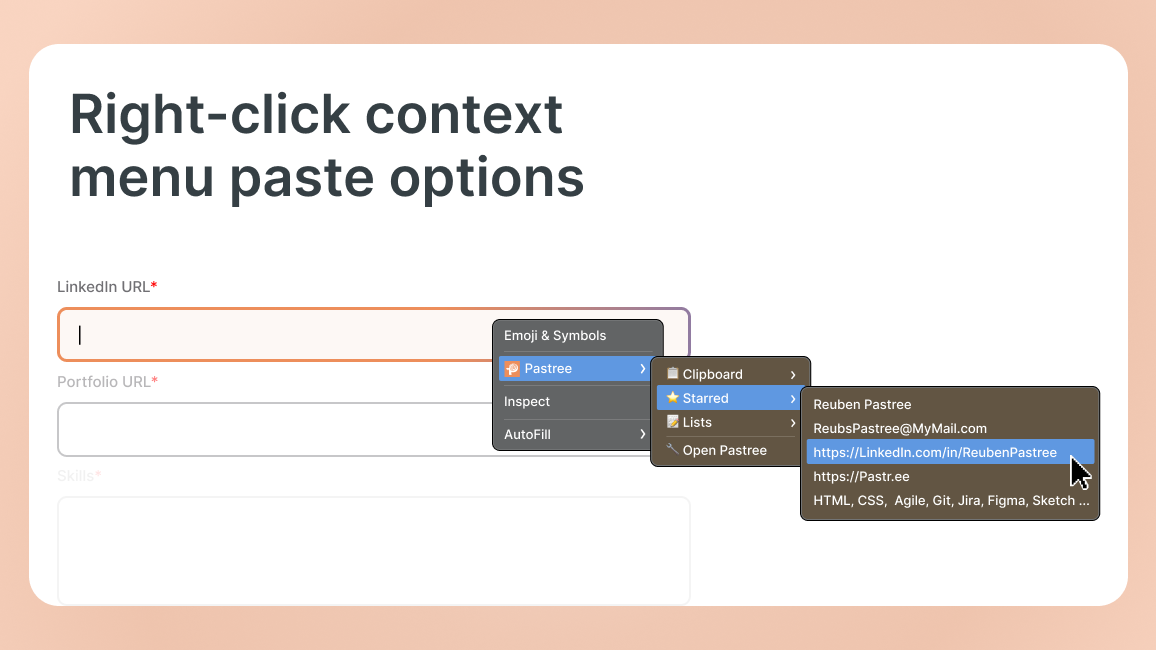This screenshot has height=650, width=1156.
Task: Click the Pastree logo icon in the context menu
Action: 512,368
